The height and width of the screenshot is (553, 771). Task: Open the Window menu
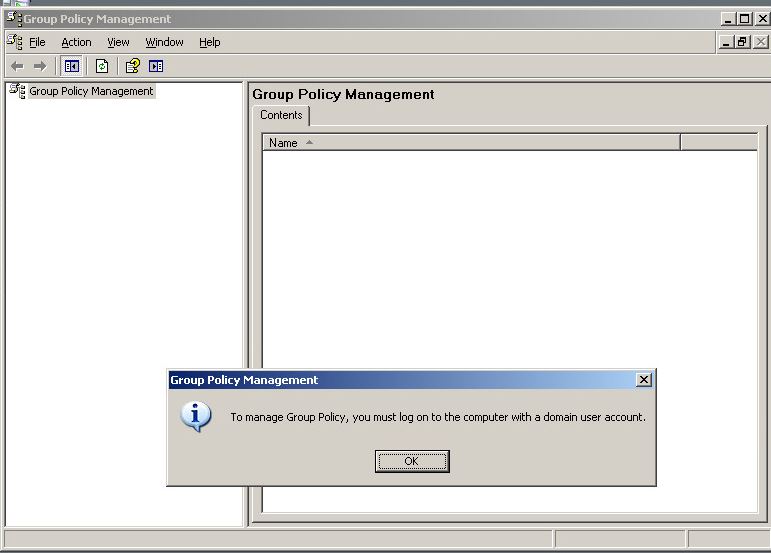click(164, 42)
